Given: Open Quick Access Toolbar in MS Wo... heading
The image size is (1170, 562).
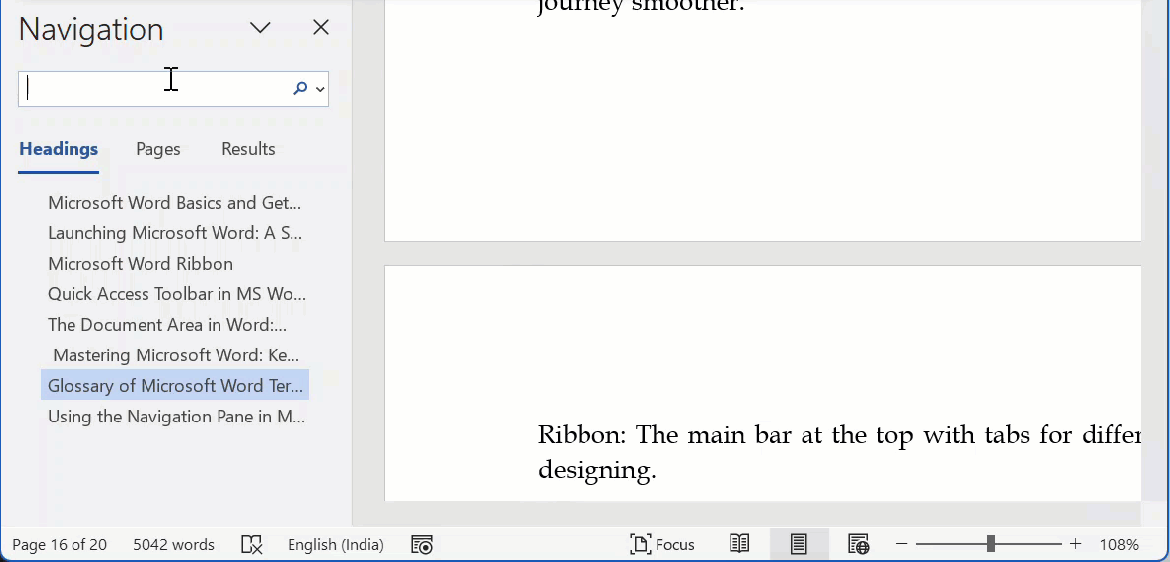Looking at the screenshot, I should [x=175, y=294].
